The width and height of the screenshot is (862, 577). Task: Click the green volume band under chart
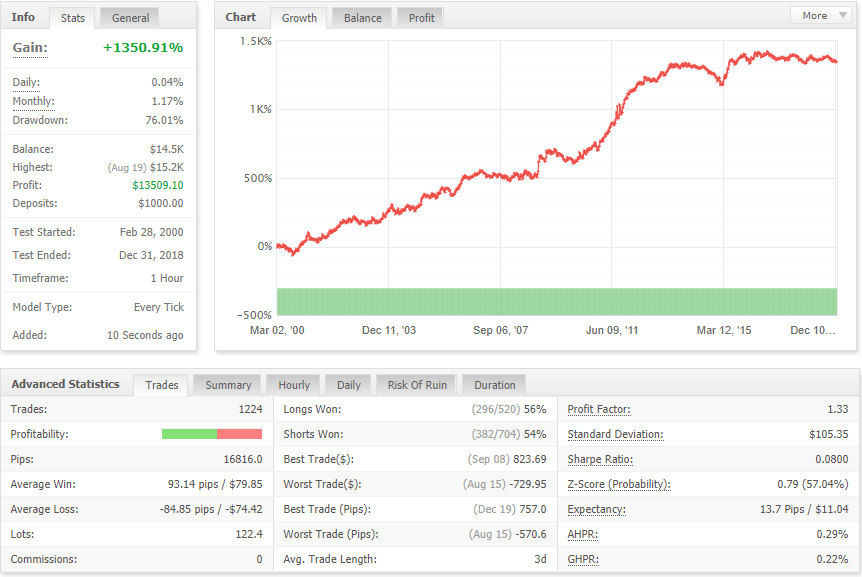557,302
